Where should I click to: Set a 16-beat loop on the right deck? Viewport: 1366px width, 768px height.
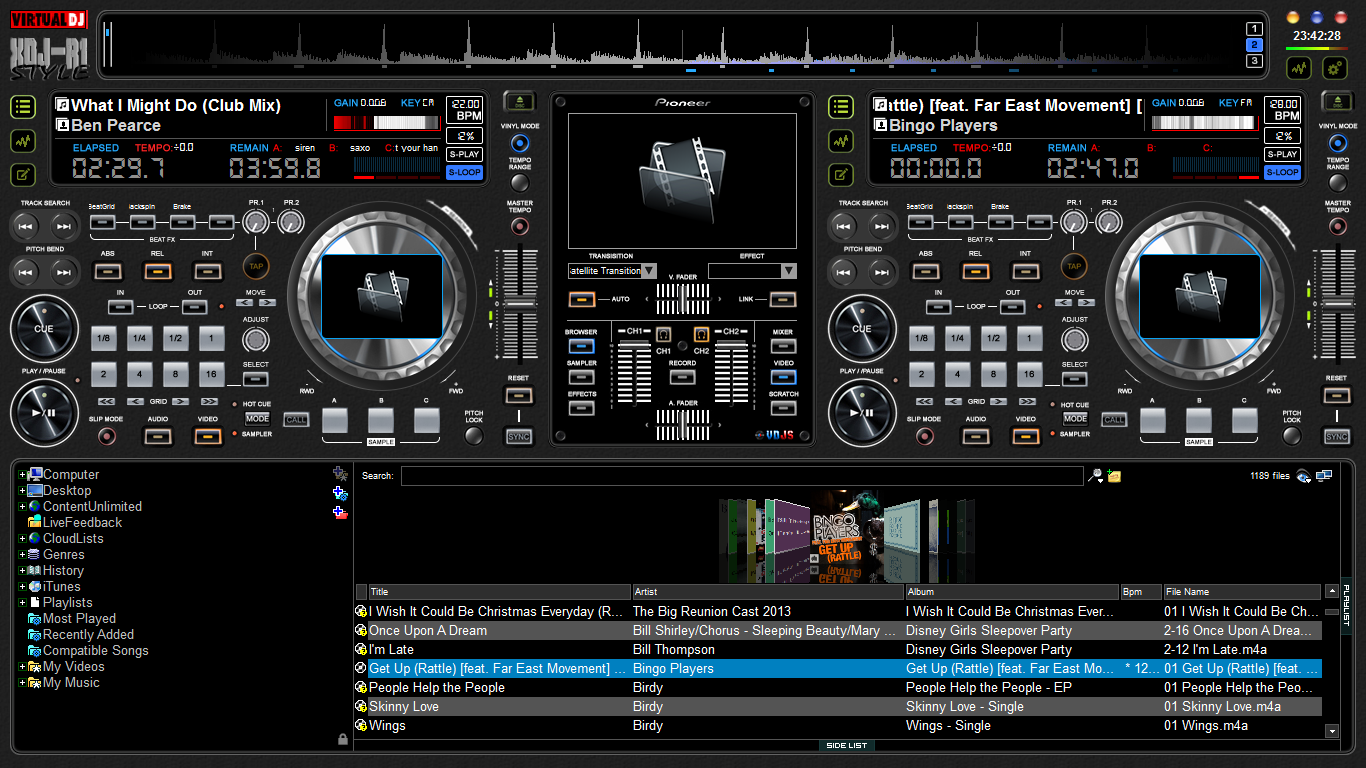[1029, 376]
